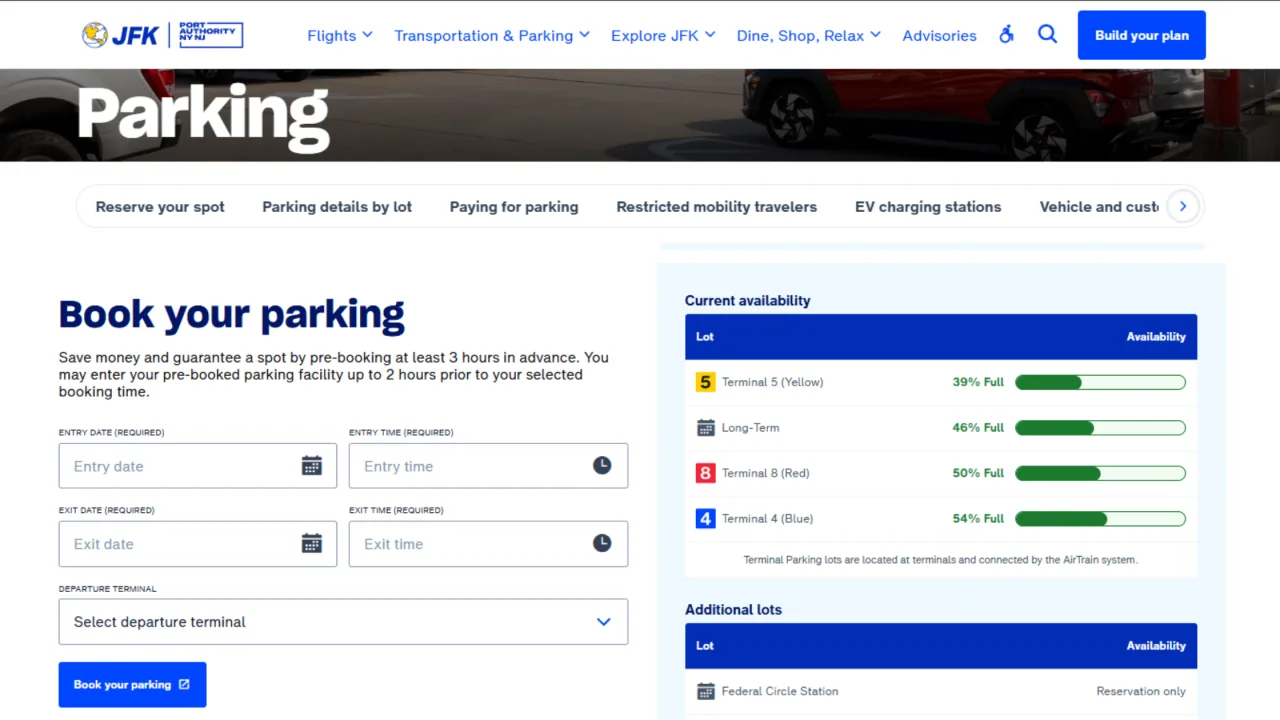Jump to Restricted mobility travelers section
The width and height of the screenshot is (1280, 720).
coord(717,207)
